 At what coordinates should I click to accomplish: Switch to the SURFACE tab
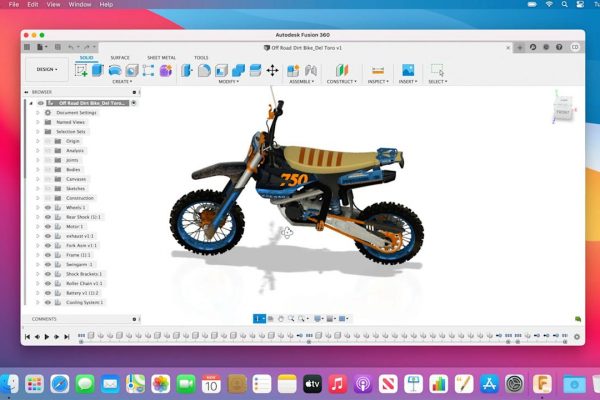click(120, 58)
